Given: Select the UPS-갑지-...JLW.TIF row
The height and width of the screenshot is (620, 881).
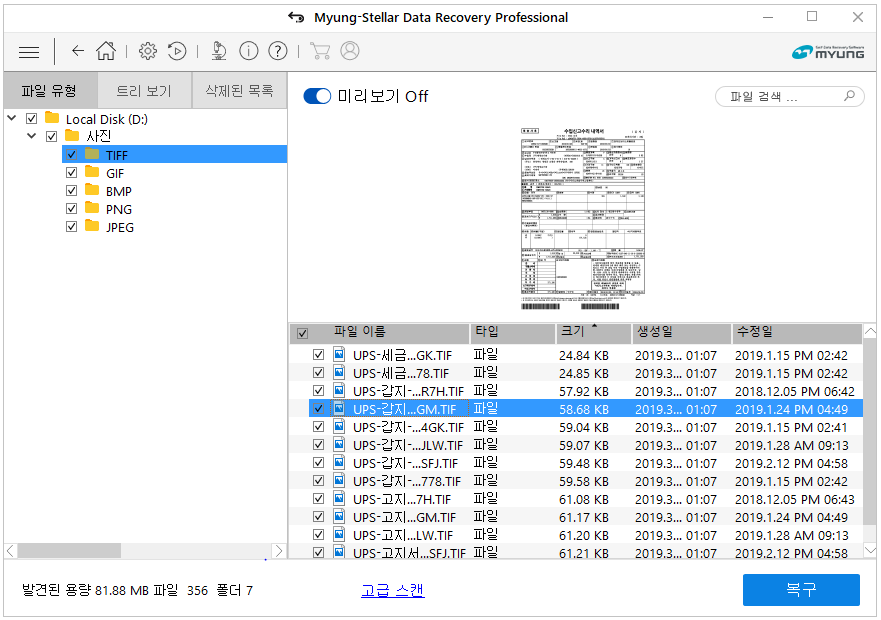Looking at the screenshot, I should click(x=576, y=445).
